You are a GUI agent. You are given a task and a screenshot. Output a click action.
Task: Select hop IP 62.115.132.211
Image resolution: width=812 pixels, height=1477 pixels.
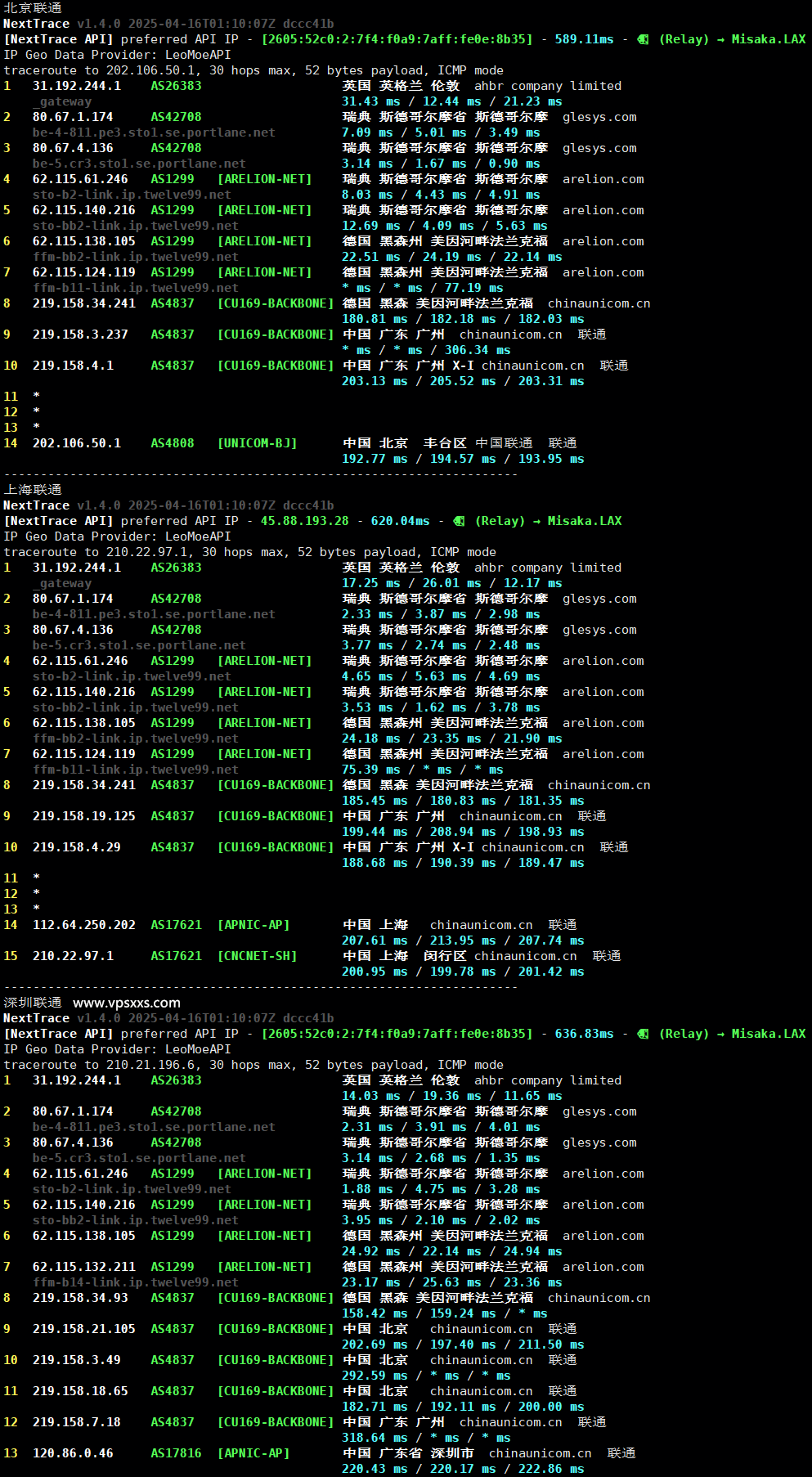[84, 1267]
